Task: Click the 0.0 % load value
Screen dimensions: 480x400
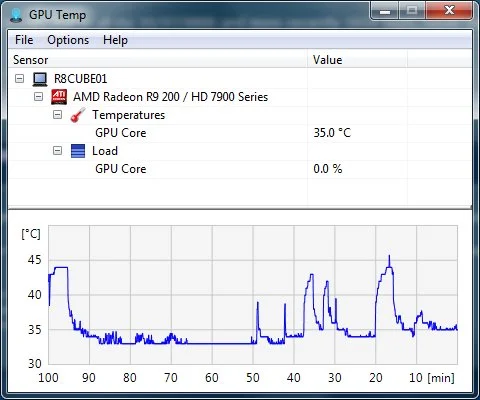Action: [328, 169]
